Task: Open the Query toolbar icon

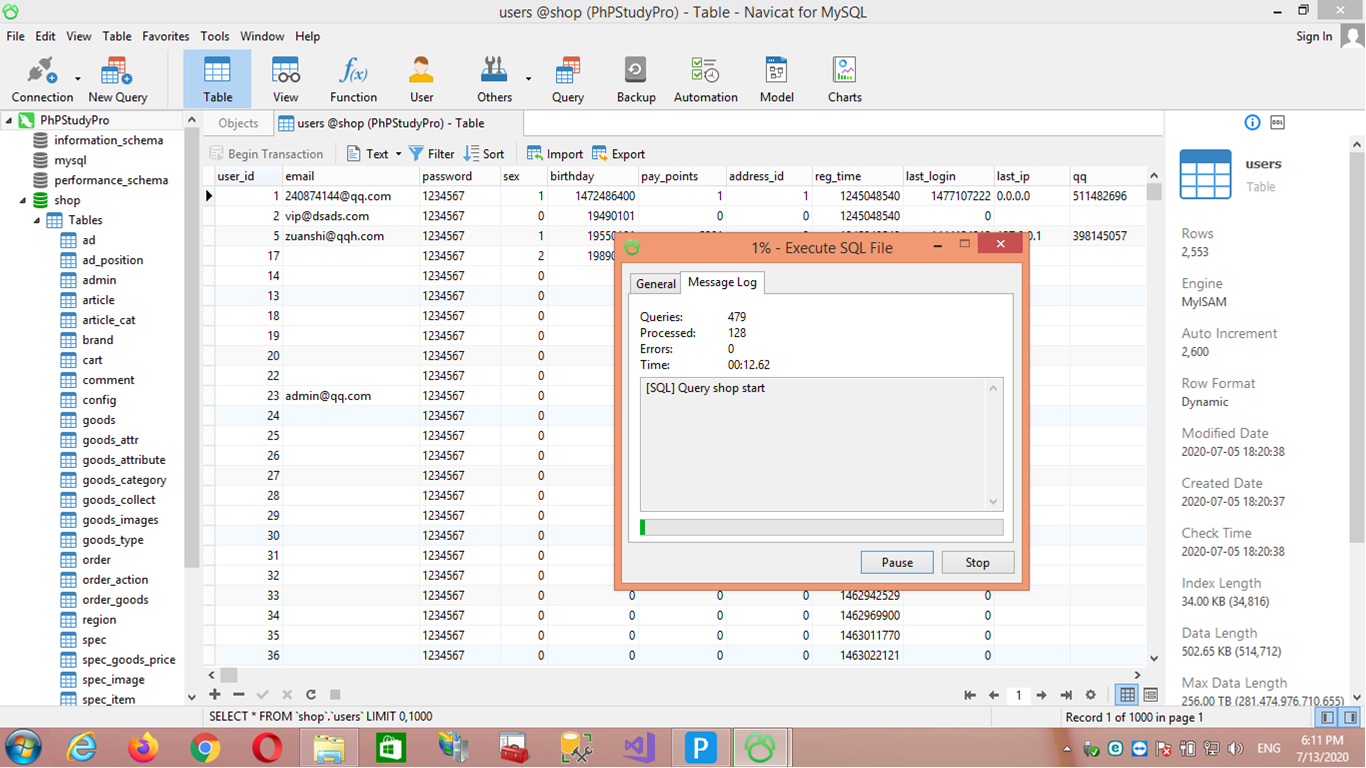Action: pos(567,79)
